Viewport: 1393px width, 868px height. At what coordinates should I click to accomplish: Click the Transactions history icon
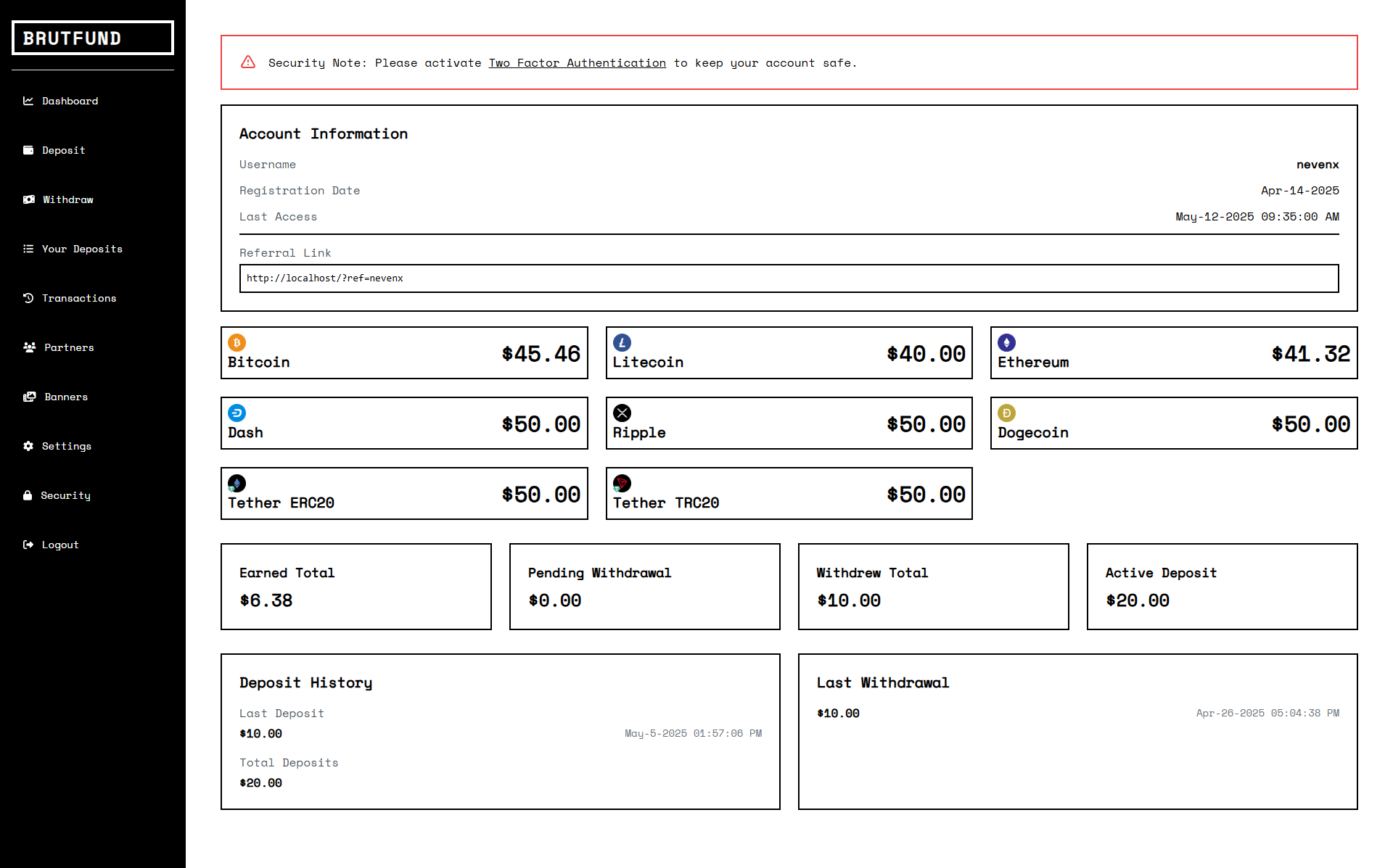(28, 298)
